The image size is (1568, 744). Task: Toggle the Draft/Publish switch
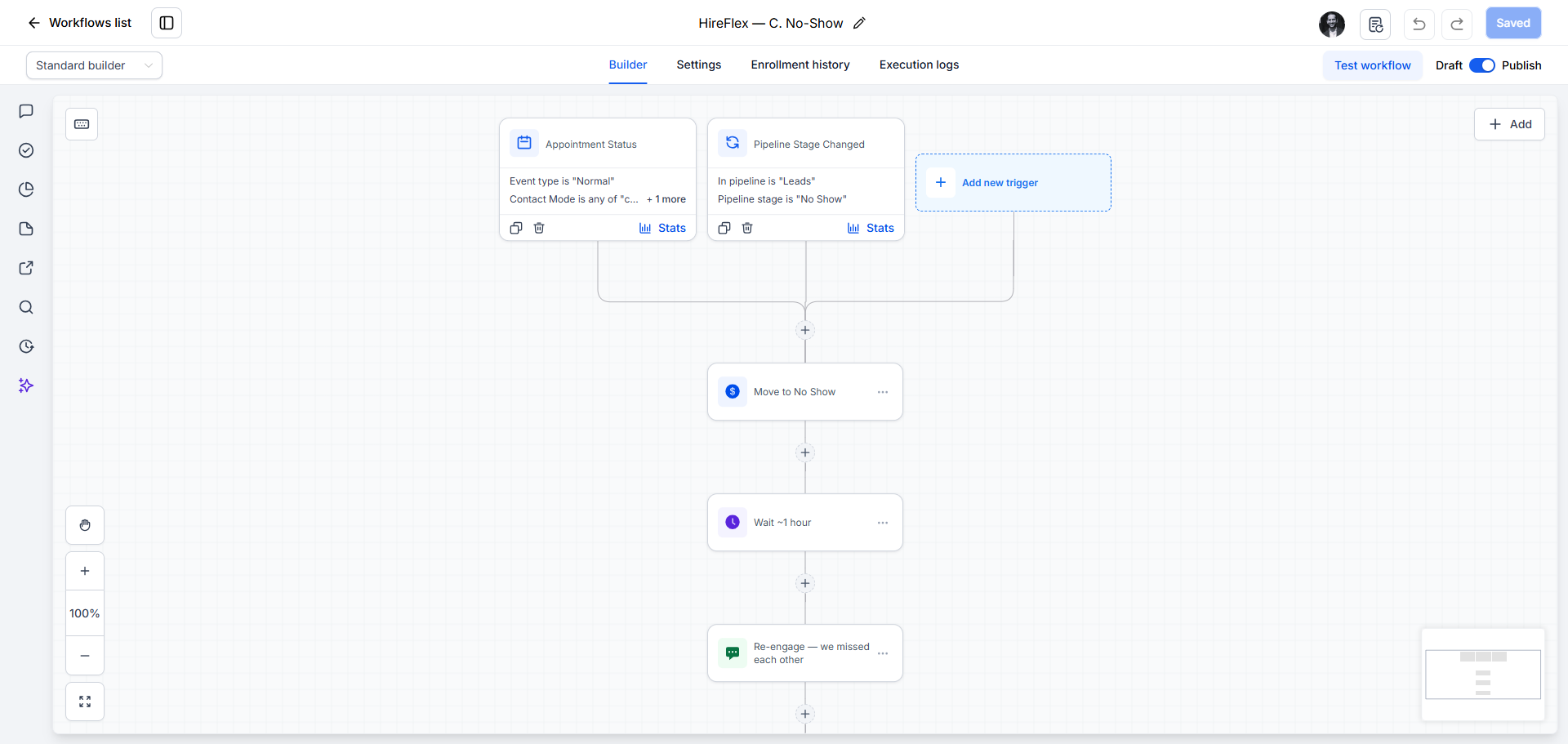tap(1481, 65)
